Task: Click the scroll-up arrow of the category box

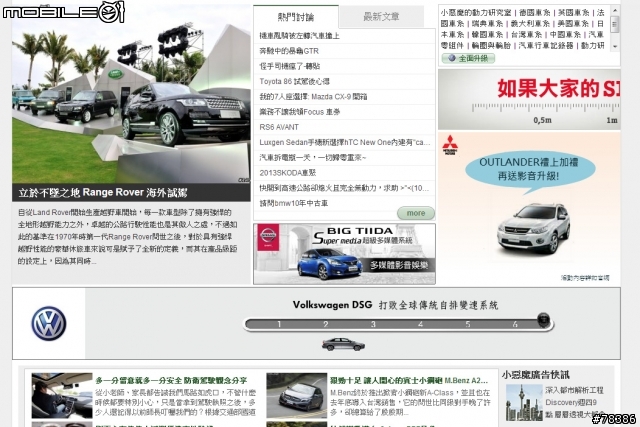Action: [x=615, y=10]
